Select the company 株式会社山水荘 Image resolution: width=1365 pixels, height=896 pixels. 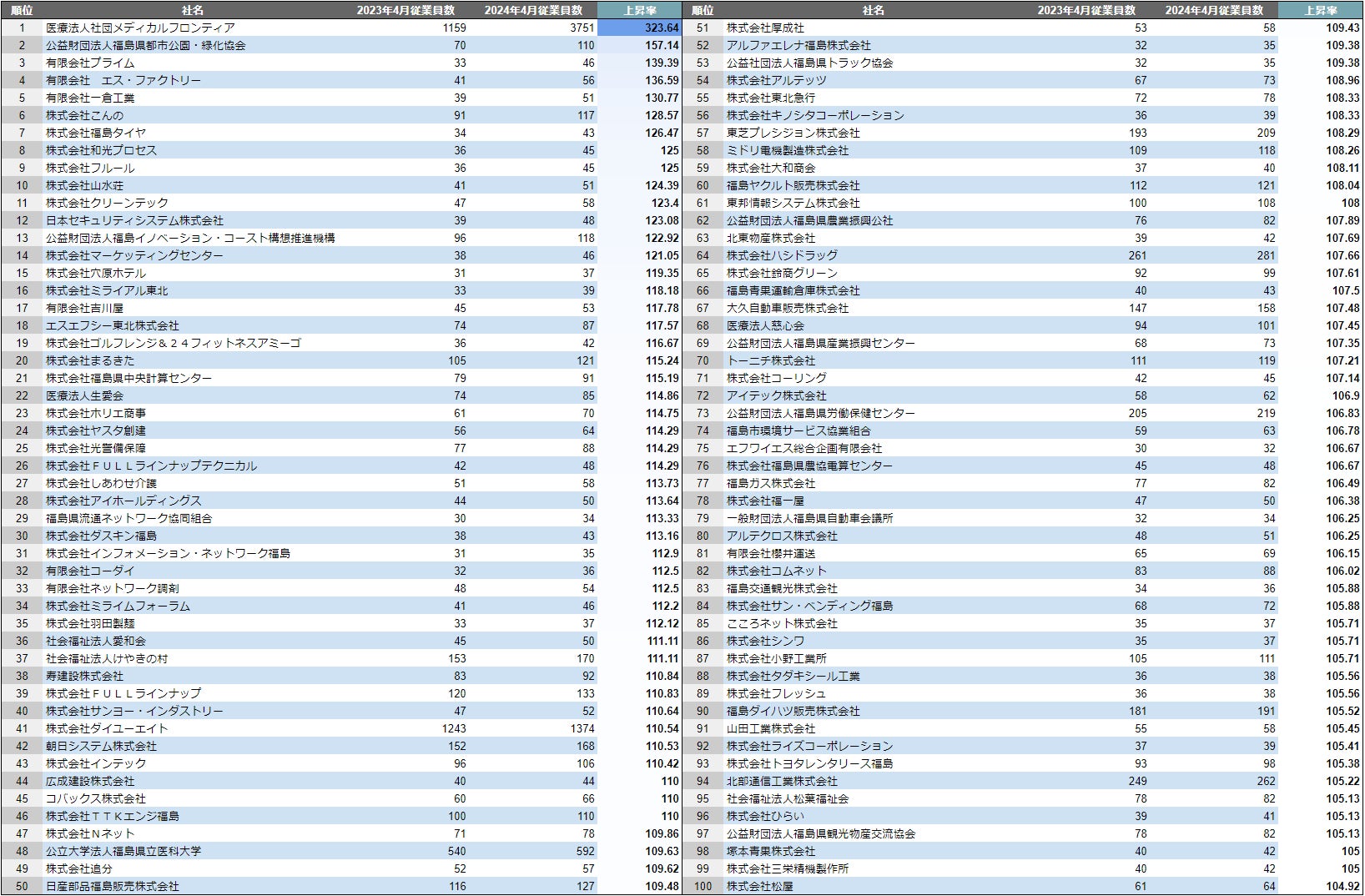(x=84, y=185)
